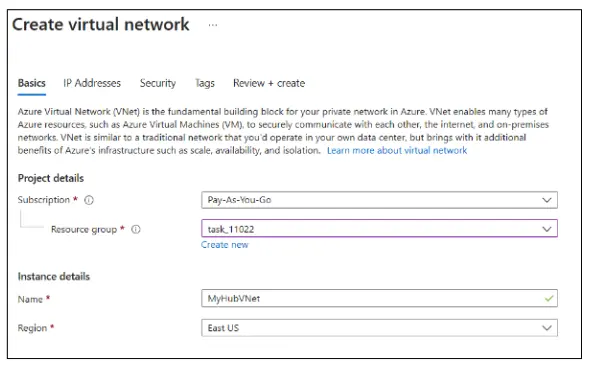593x368 pixels.
Task: Click the Create virtual network heading
Action: [x=101, y=25]
